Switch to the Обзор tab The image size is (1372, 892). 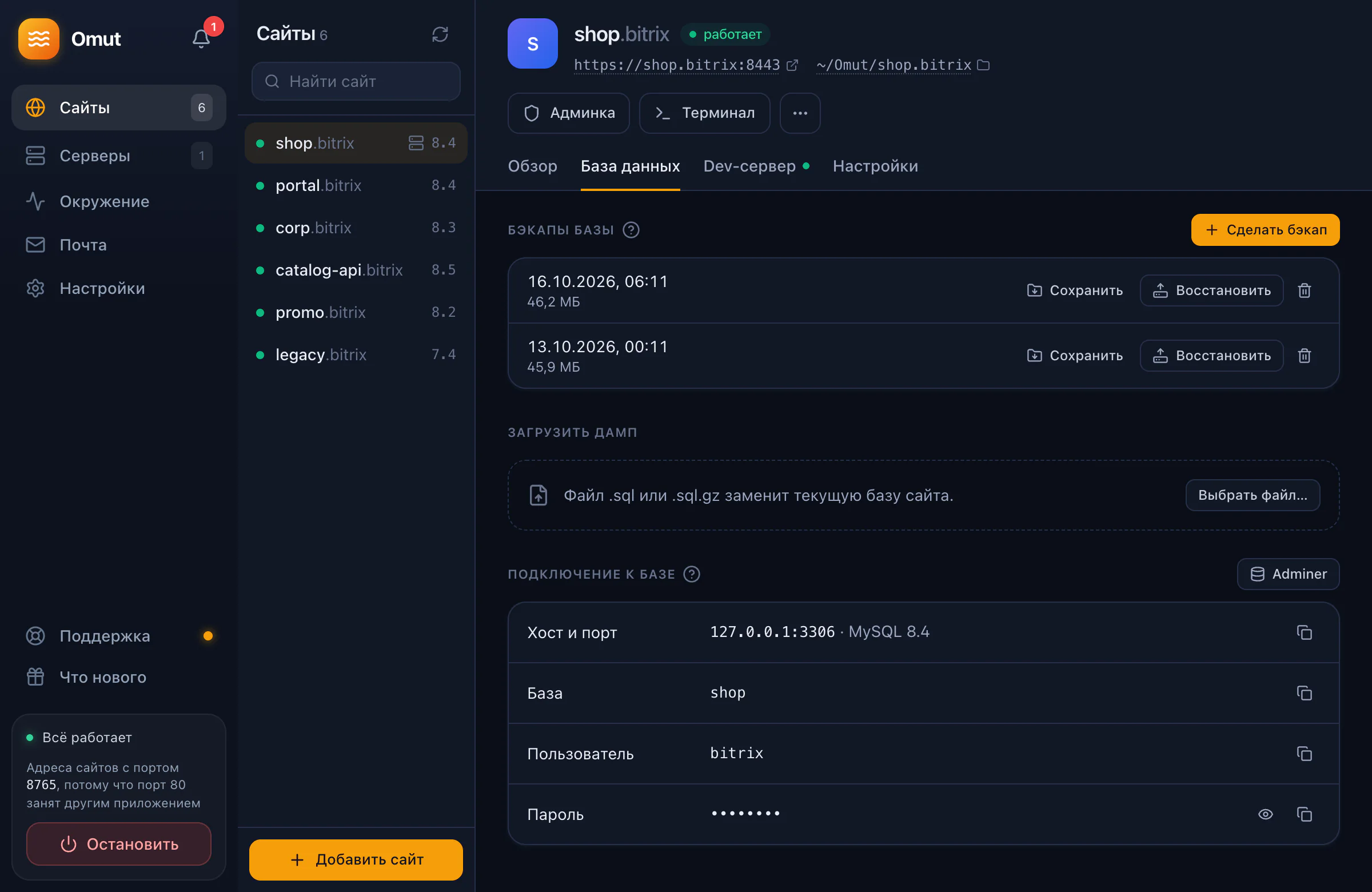(x=532, y=166)
